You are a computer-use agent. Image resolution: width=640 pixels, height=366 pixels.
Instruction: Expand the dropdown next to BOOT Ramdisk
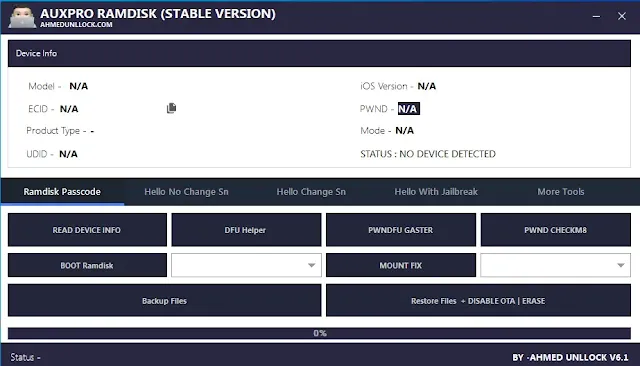[x=246, y=265]
